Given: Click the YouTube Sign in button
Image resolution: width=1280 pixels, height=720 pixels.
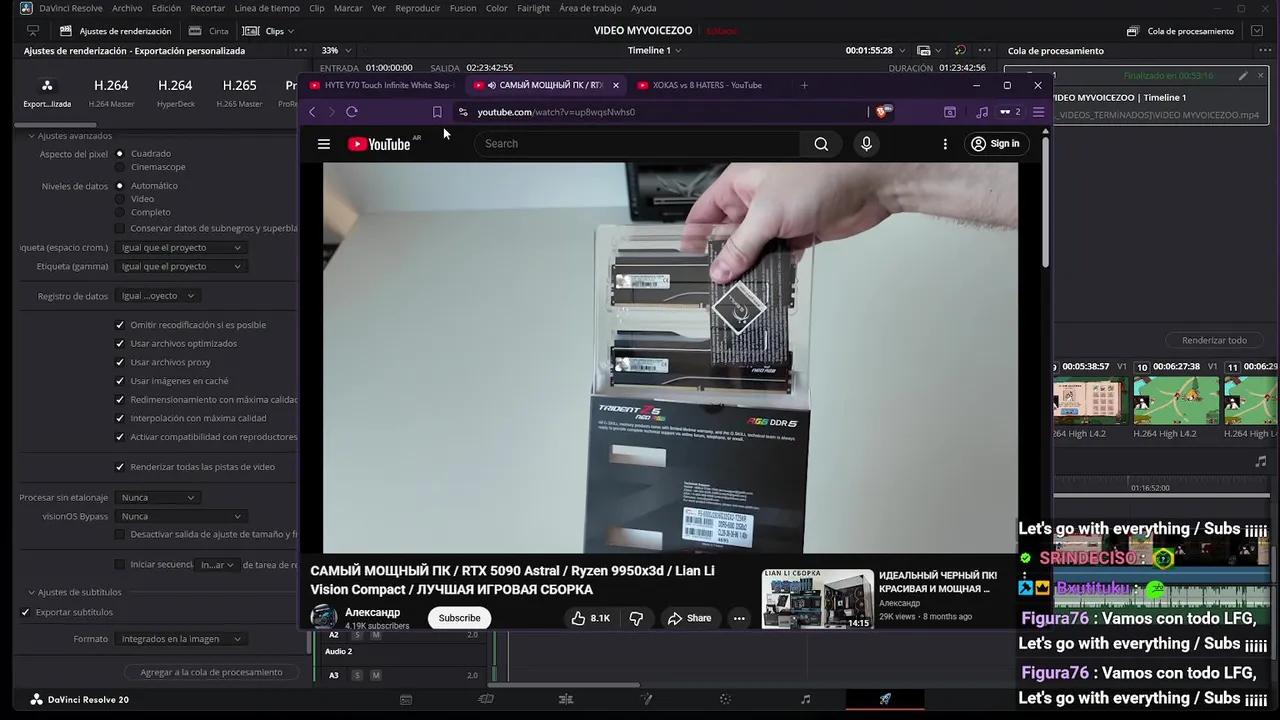Looking at the screenshot, I should pyautogui.click(x=995, y=144).
